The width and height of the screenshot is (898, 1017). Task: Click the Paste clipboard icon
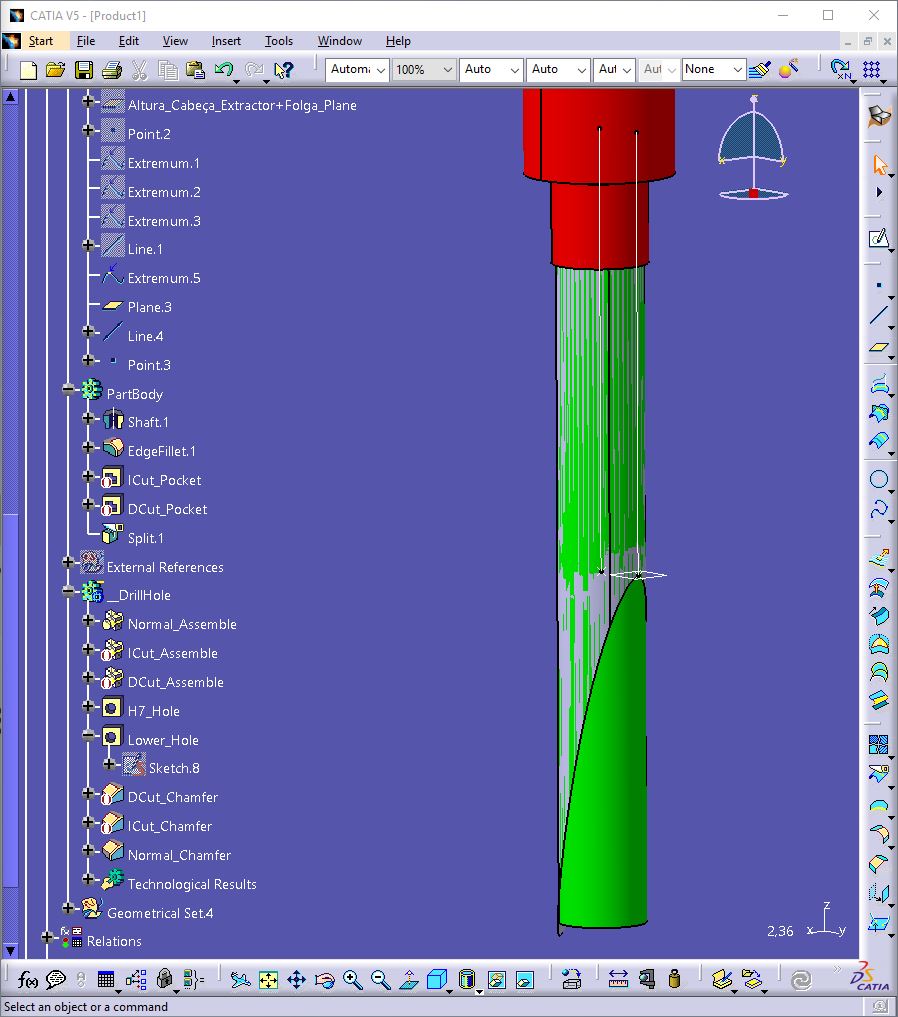click(195, 69)
